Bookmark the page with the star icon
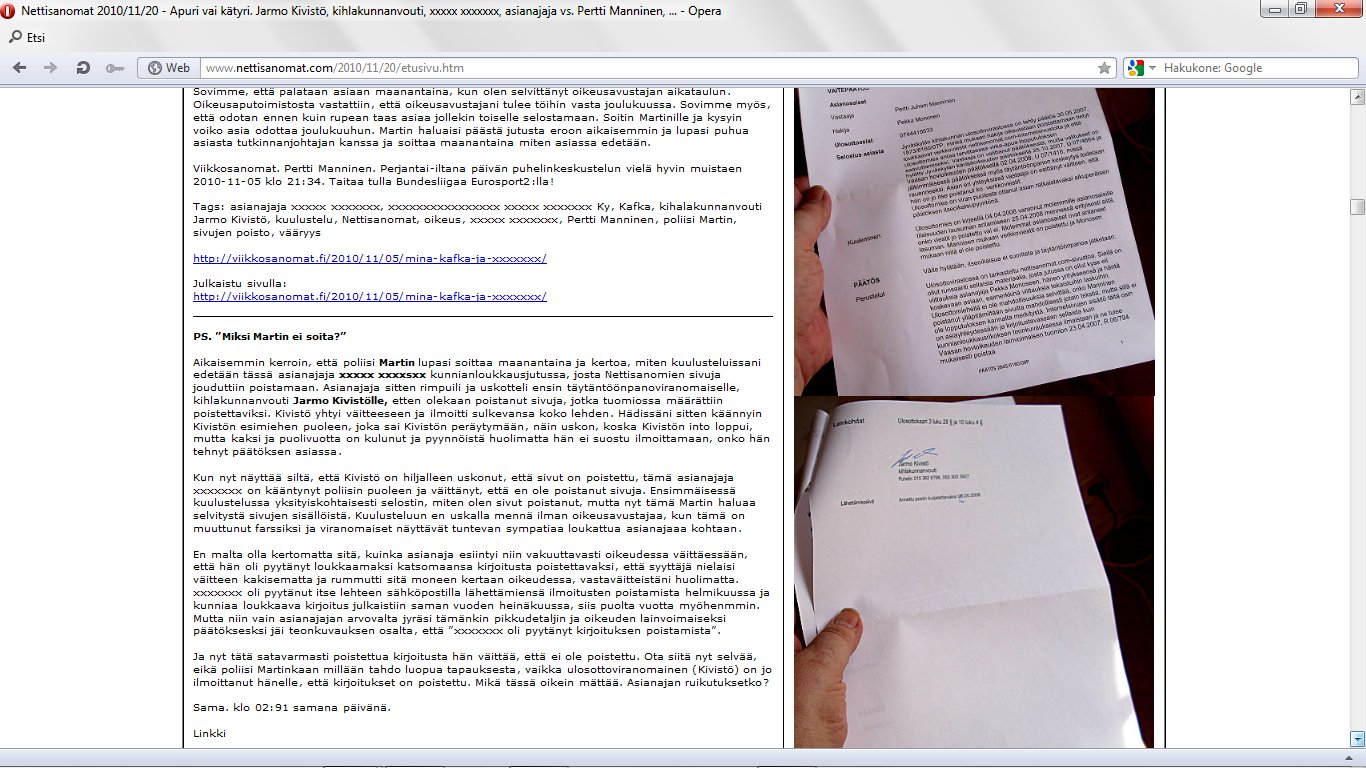Screen dimensions: 1366x768 (x=1104, y=68)
